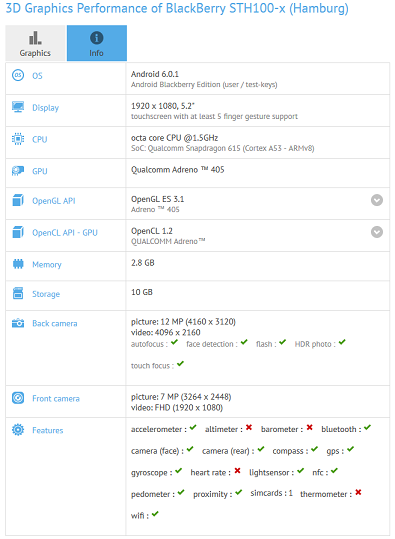The width and height of the screenshot is (395, 539).
Task: Click the Storage drive icon
Action: (18, 293)
